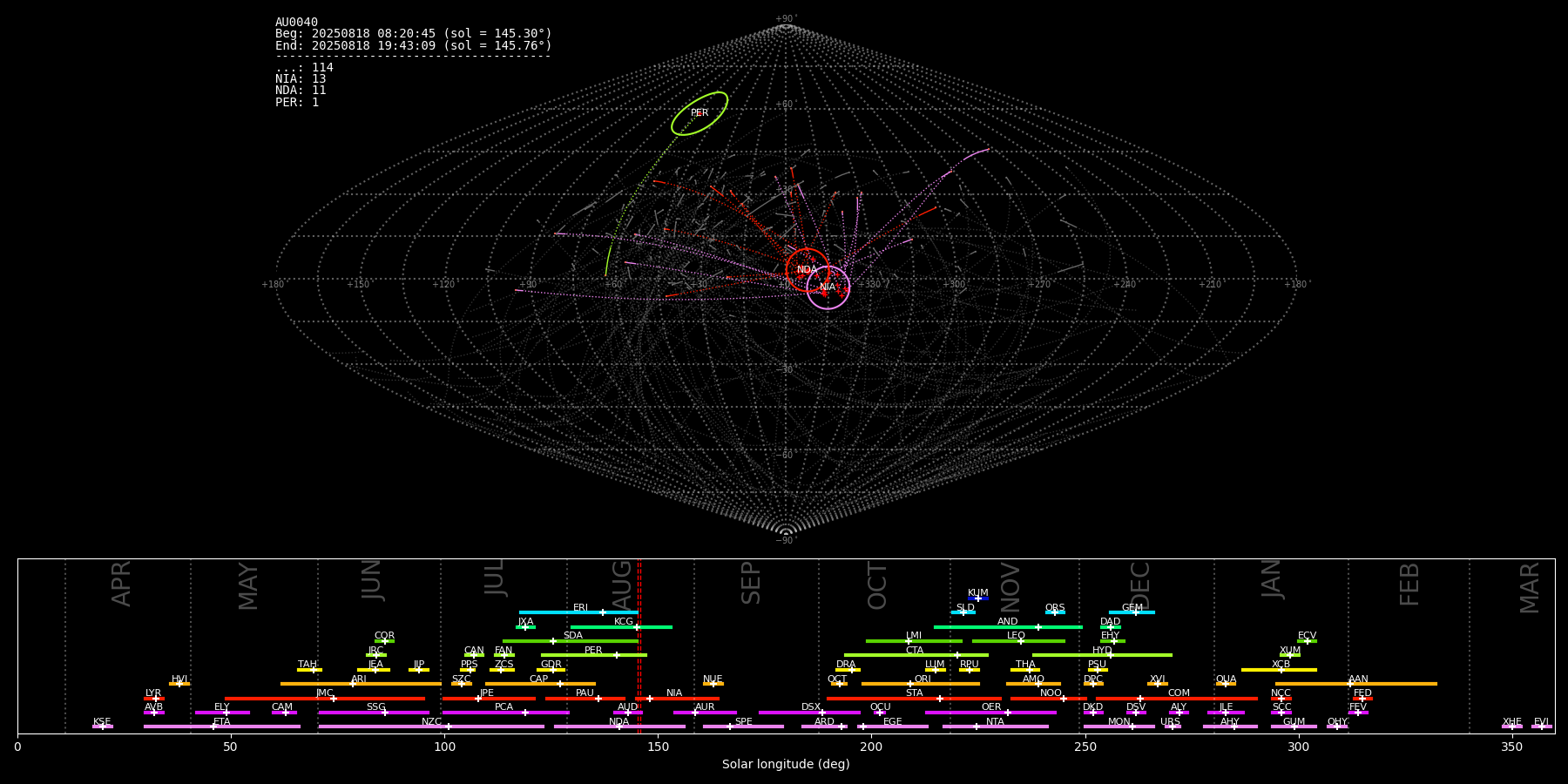
Task: Select the 'NDA: 11' count line
Action: tap(301, 91)
